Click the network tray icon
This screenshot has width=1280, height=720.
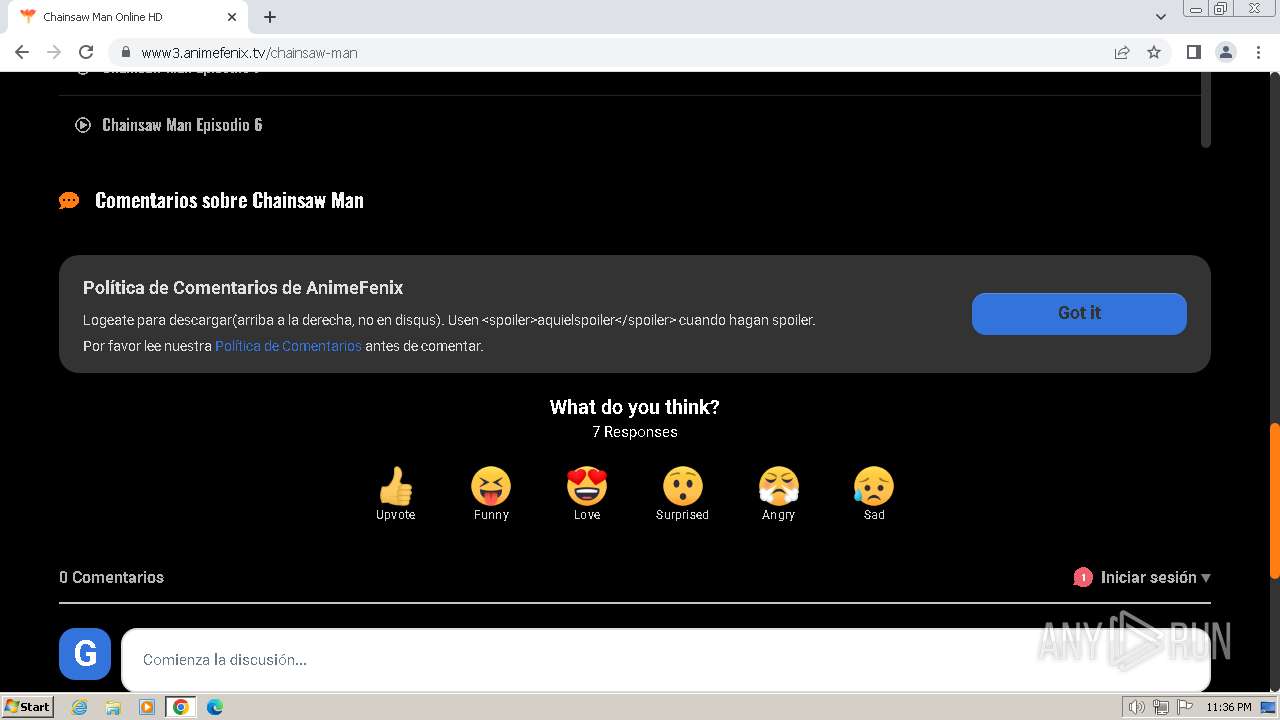tap(1161, 707)
